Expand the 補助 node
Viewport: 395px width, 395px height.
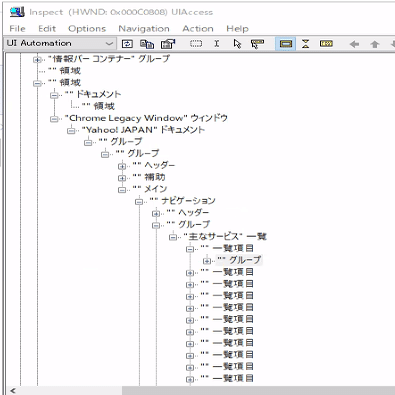[122, 178]
